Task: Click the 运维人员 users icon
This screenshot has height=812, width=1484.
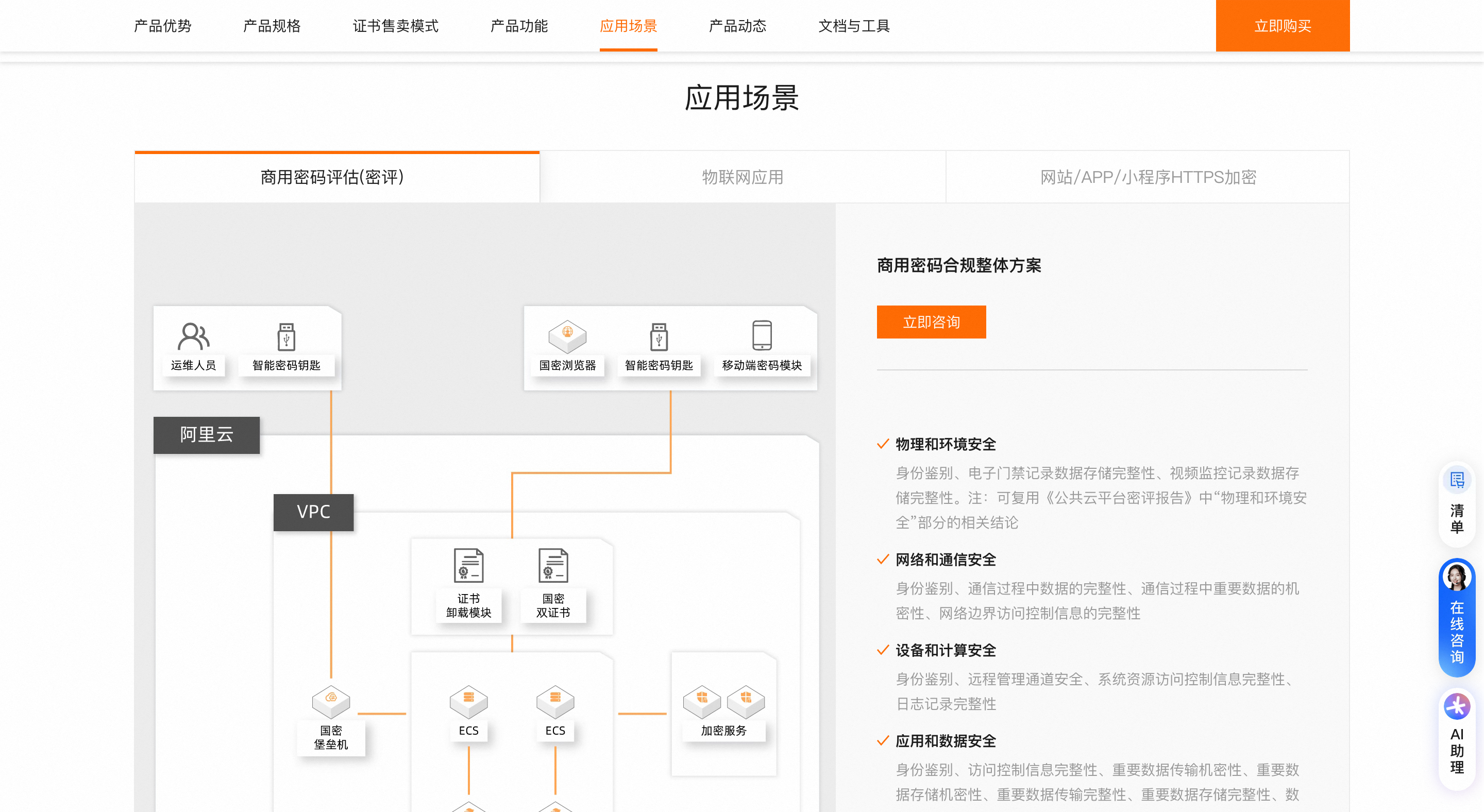Action: click(193, 336)
